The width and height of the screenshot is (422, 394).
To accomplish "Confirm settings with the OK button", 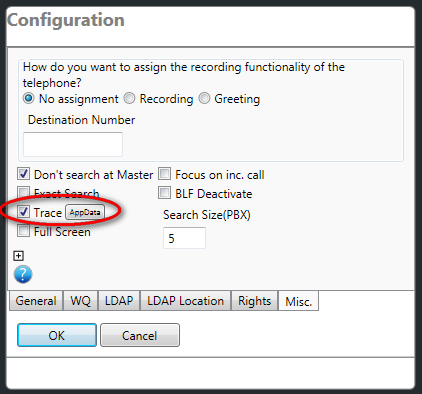I will pyautogui.click(x=57, y=335).
